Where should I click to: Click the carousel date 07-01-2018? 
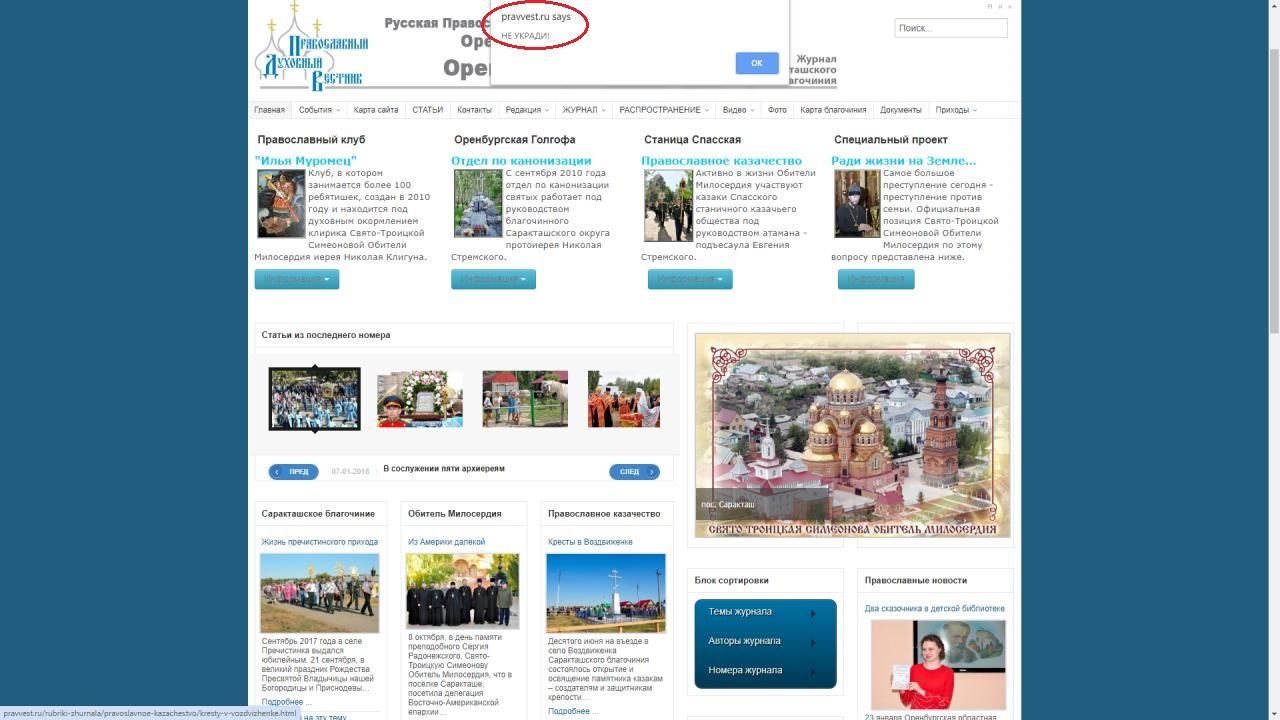(350, 471)
